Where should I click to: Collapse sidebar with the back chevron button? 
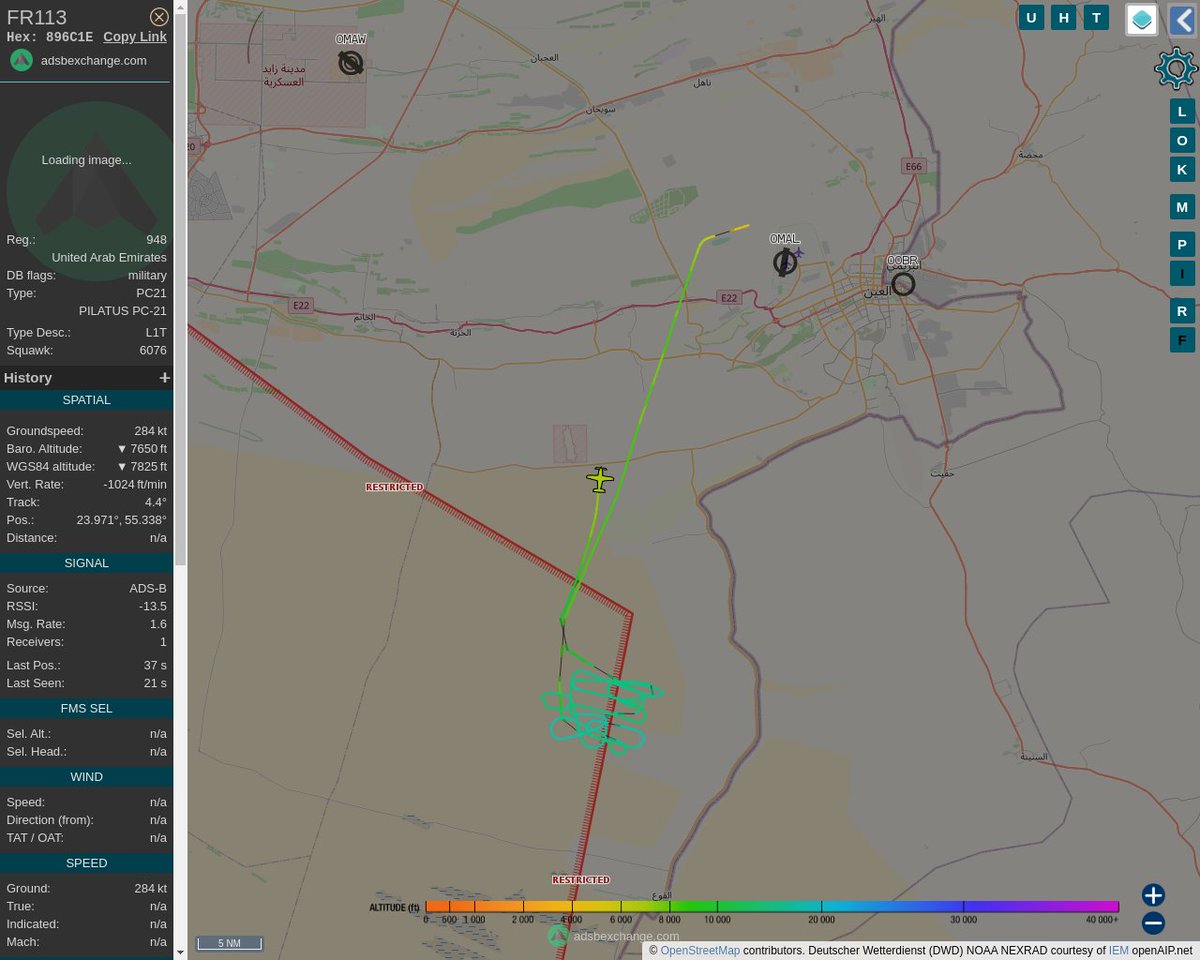1182,19
